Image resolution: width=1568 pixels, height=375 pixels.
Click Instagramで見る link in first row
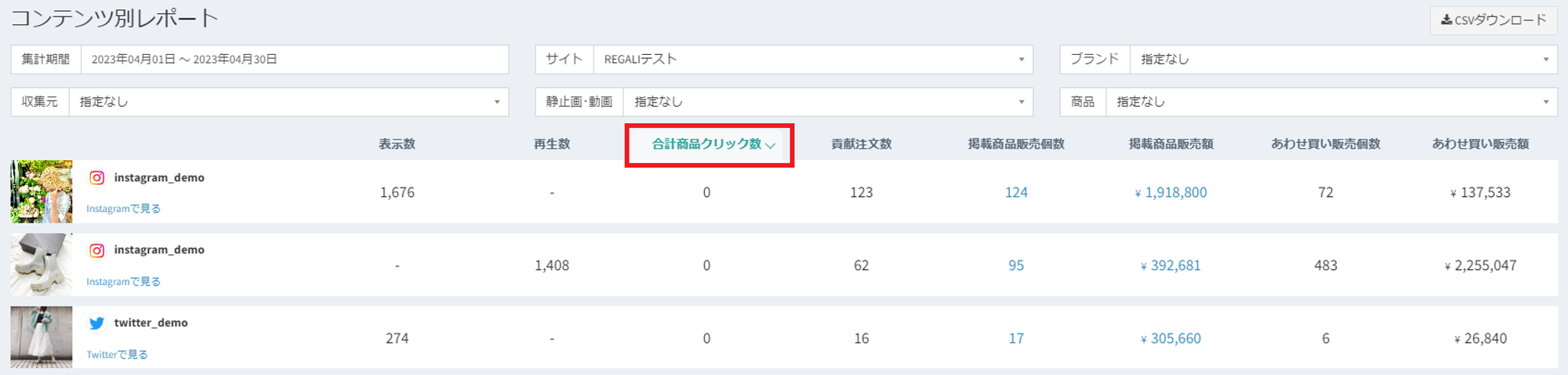[123, 209]
